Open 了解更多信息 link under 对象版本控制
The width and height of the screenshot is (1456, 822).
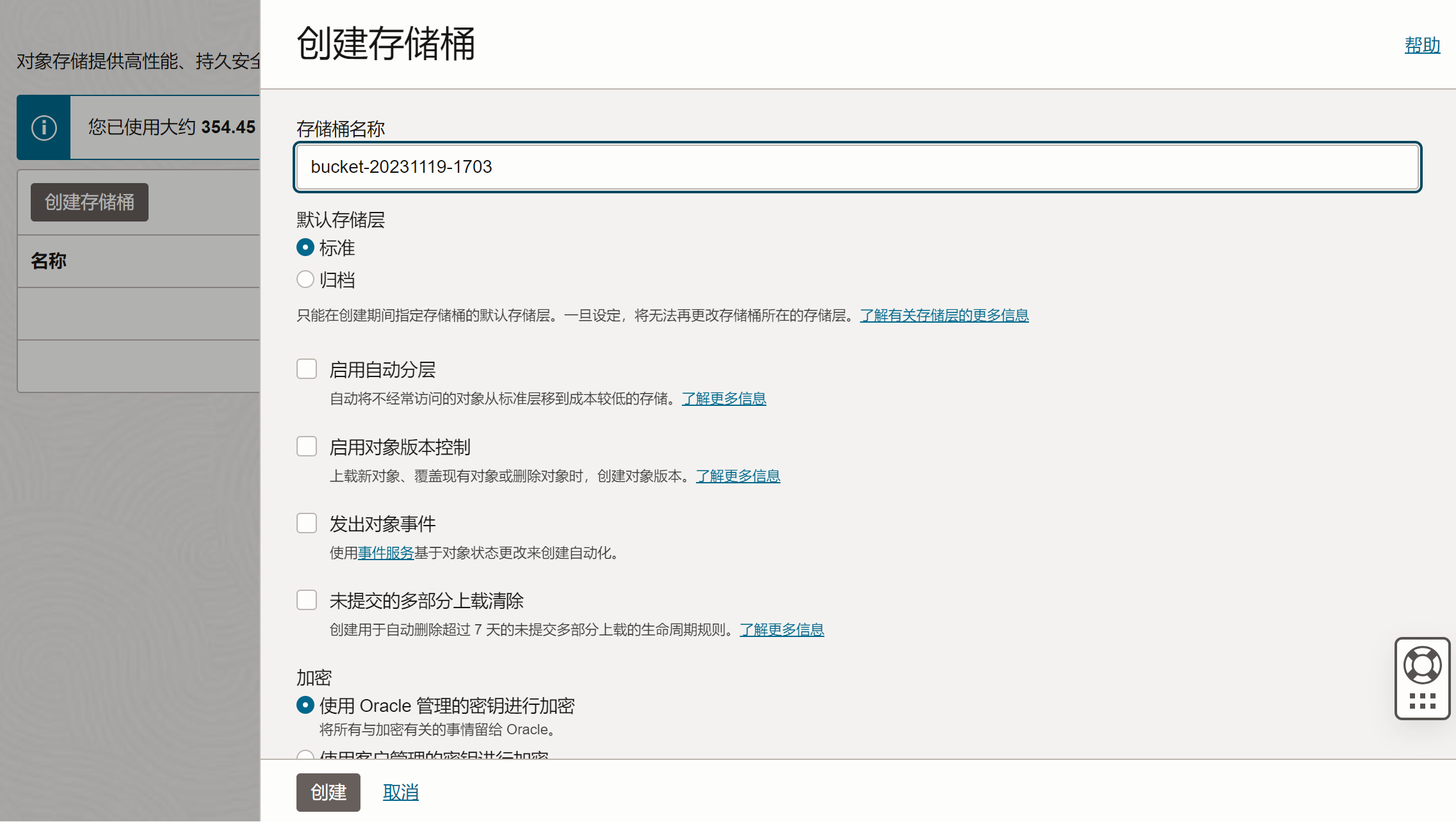pyautogui.click(x=738, y=476)
